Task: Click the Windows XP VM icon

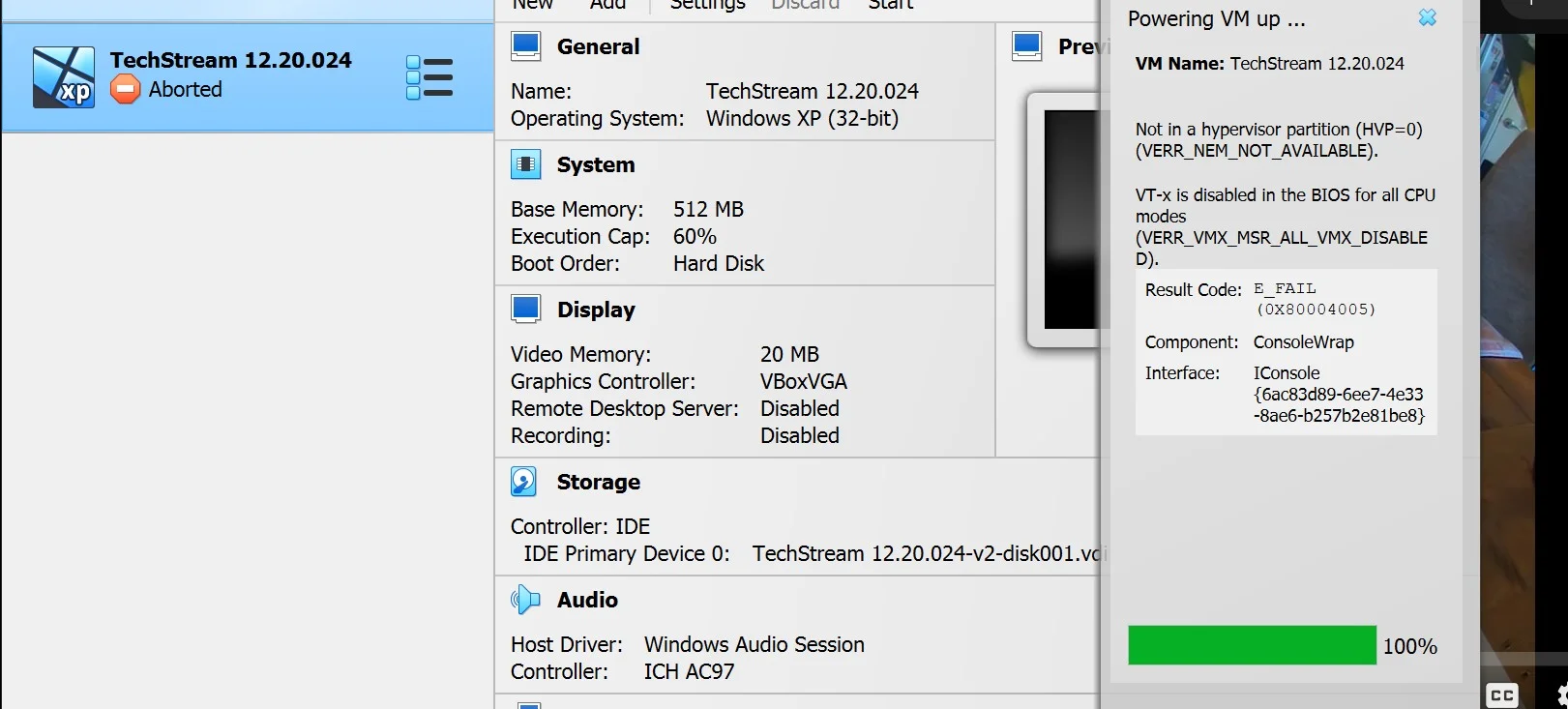Action: coord(64,76)
